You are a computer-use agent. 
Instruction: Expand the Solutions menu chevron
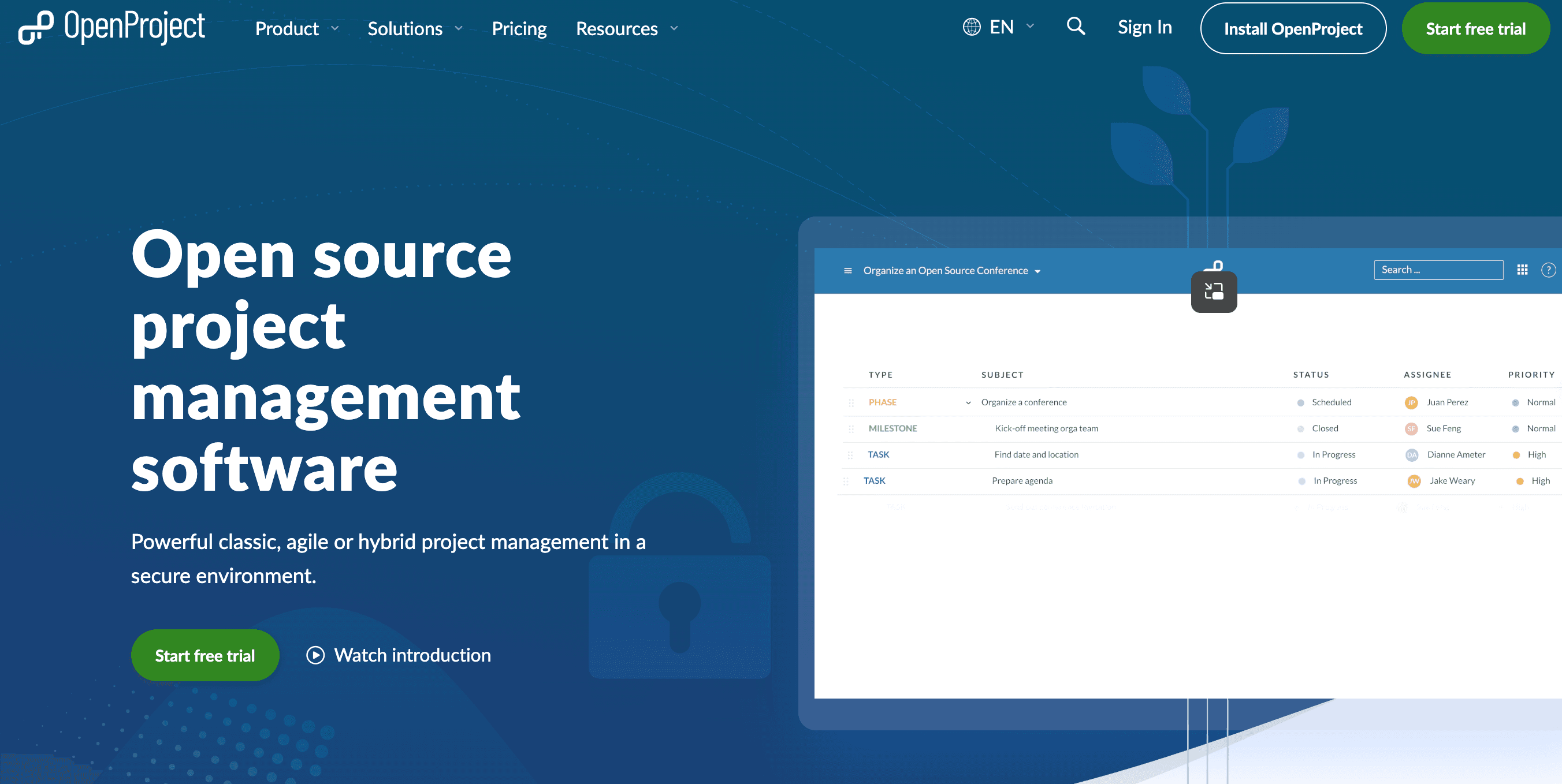click(459, 28)
